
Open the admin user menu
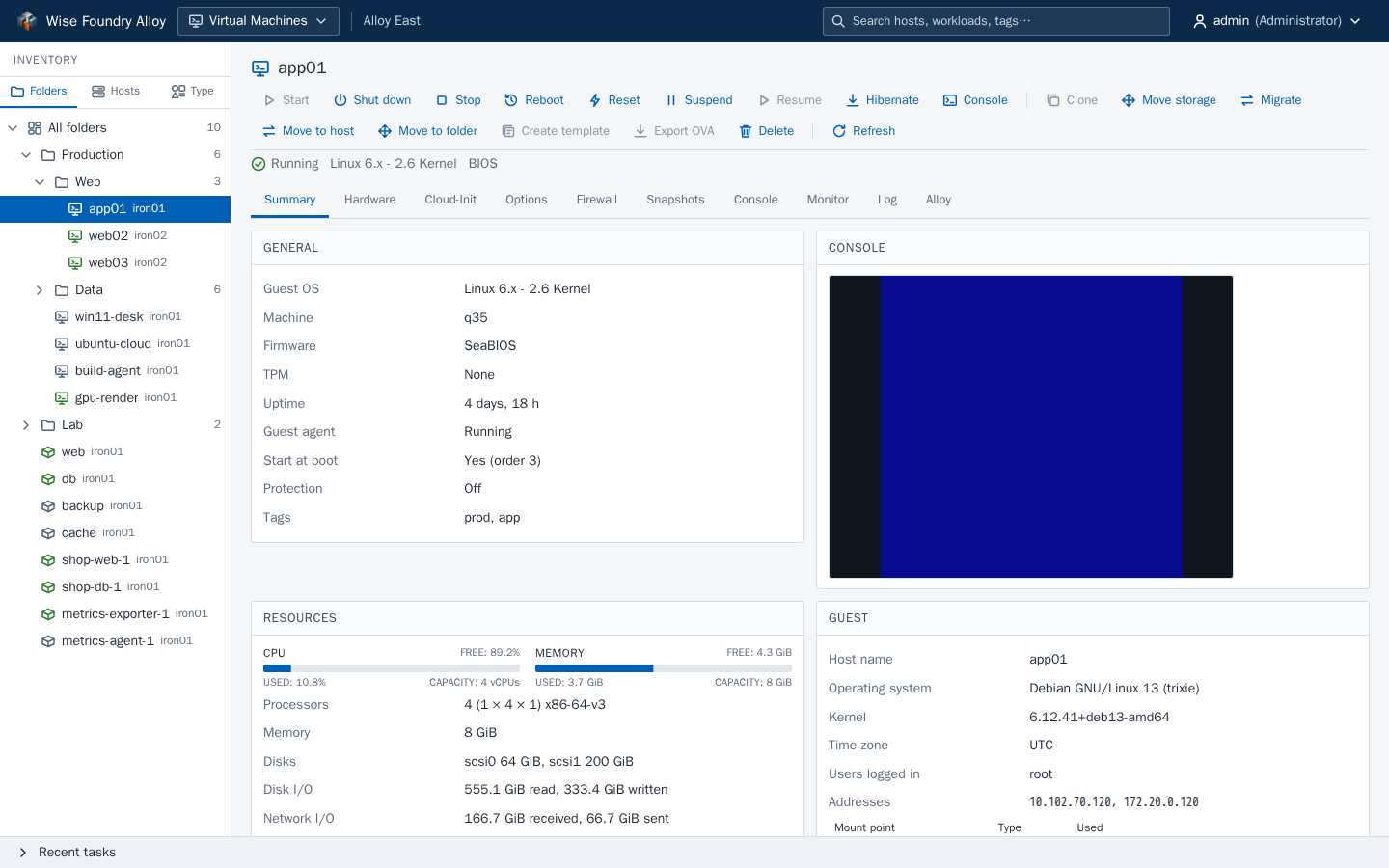pos(1276,21)
